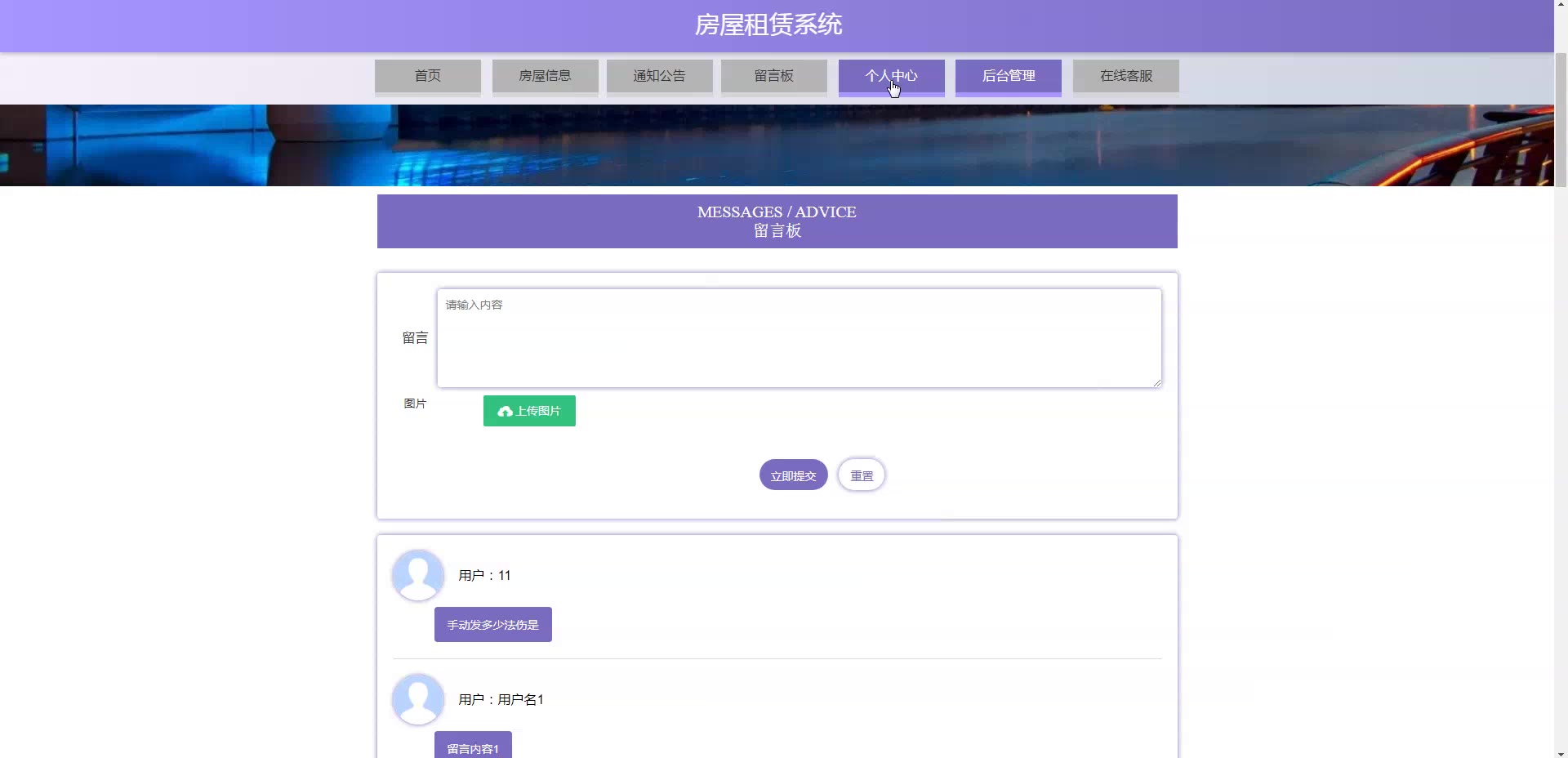Viewport: 1568px width, 758px height.
Task: Click the 留言 message text area
Action: [800, 337]
